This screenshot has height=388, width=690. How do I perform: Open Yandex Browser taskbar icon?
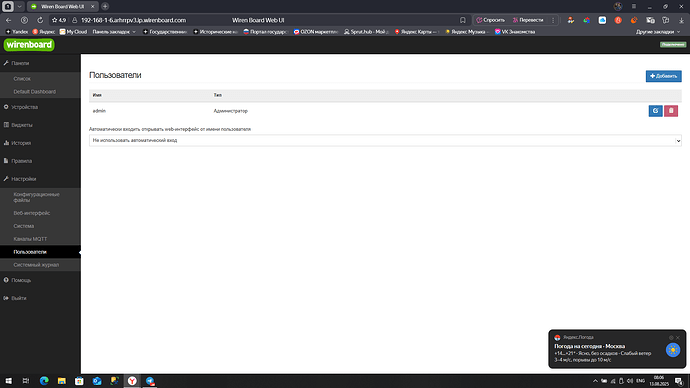pyautogui.click(x=132, y=381)
